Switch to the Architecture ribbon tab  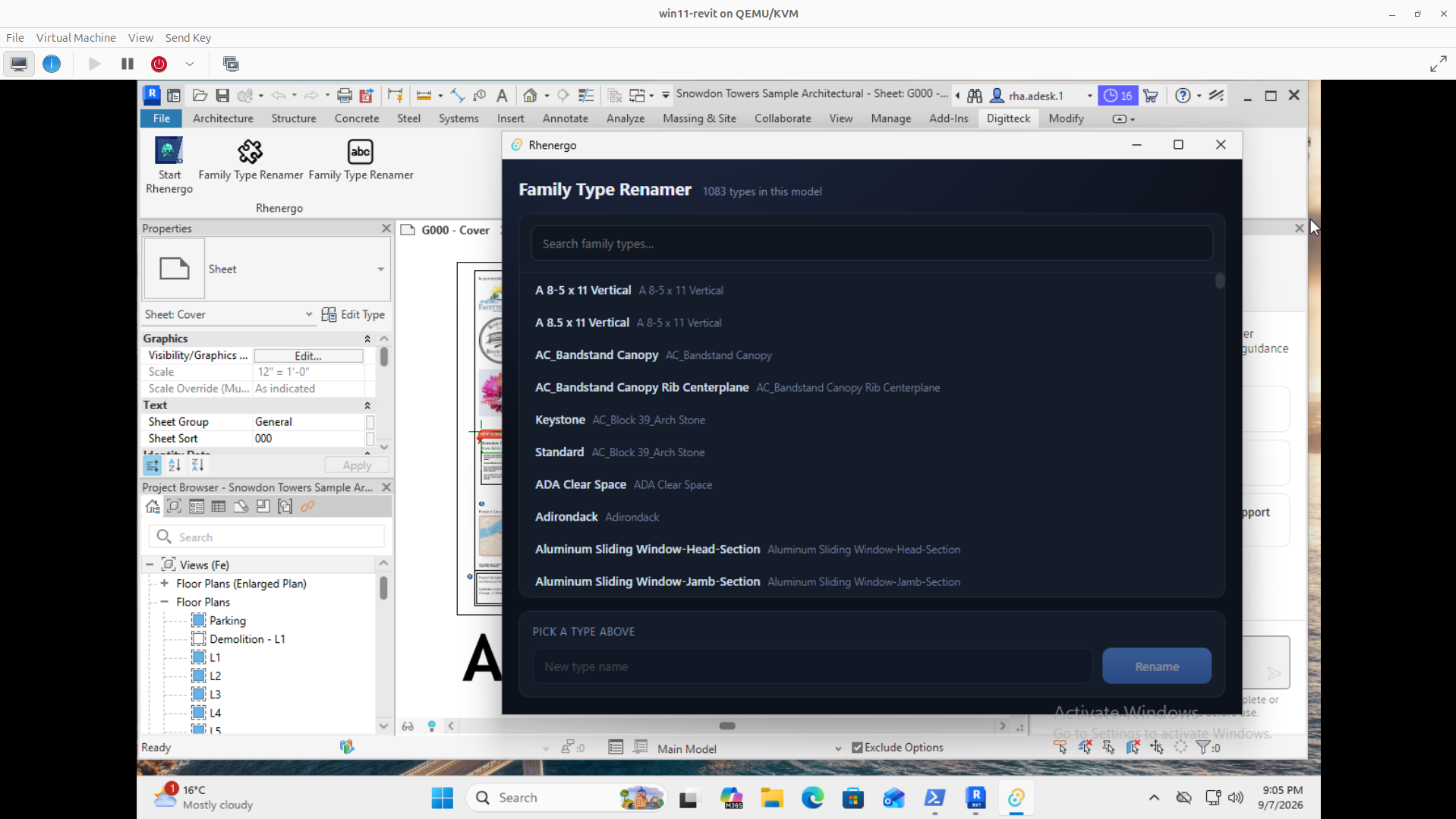(x=223, y=118)
